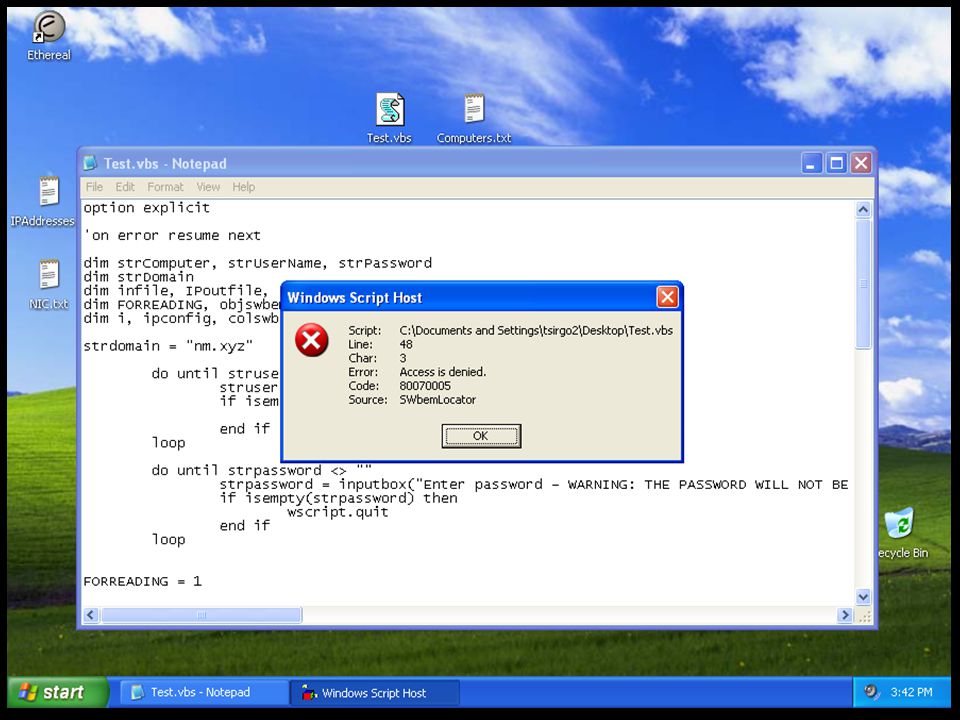The image size is (960, 720).
Task: Click the red error icon in dialog
Action: 312,340
